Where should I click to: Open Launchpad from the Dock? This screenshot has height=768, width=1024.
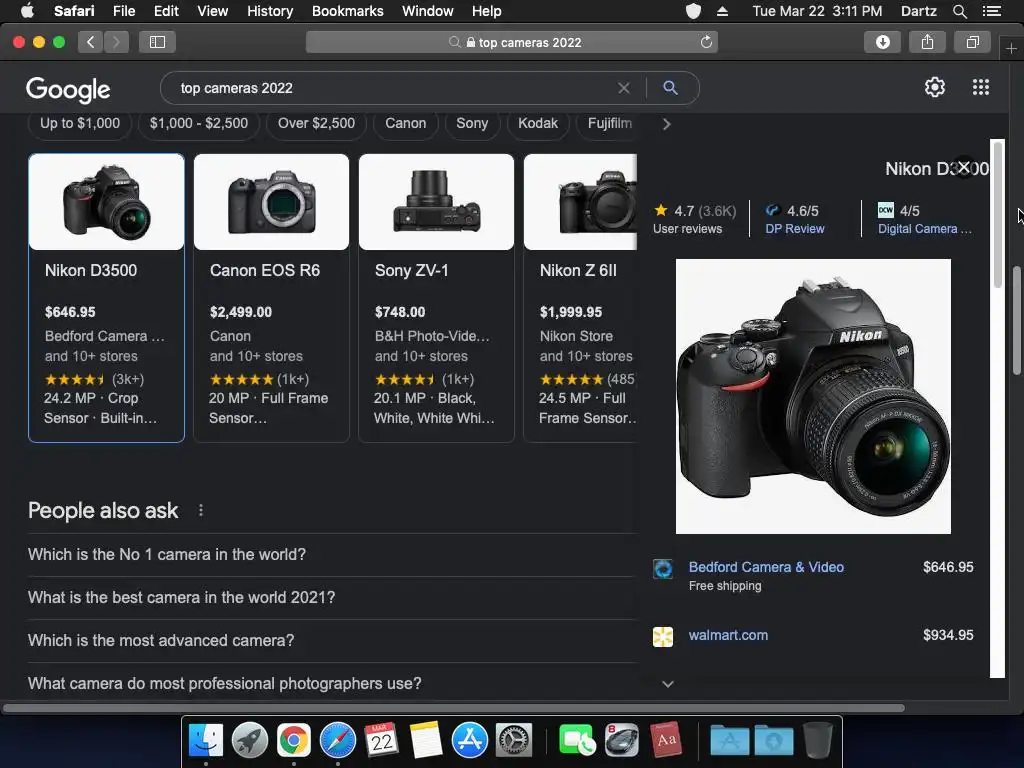pos(249,740)
